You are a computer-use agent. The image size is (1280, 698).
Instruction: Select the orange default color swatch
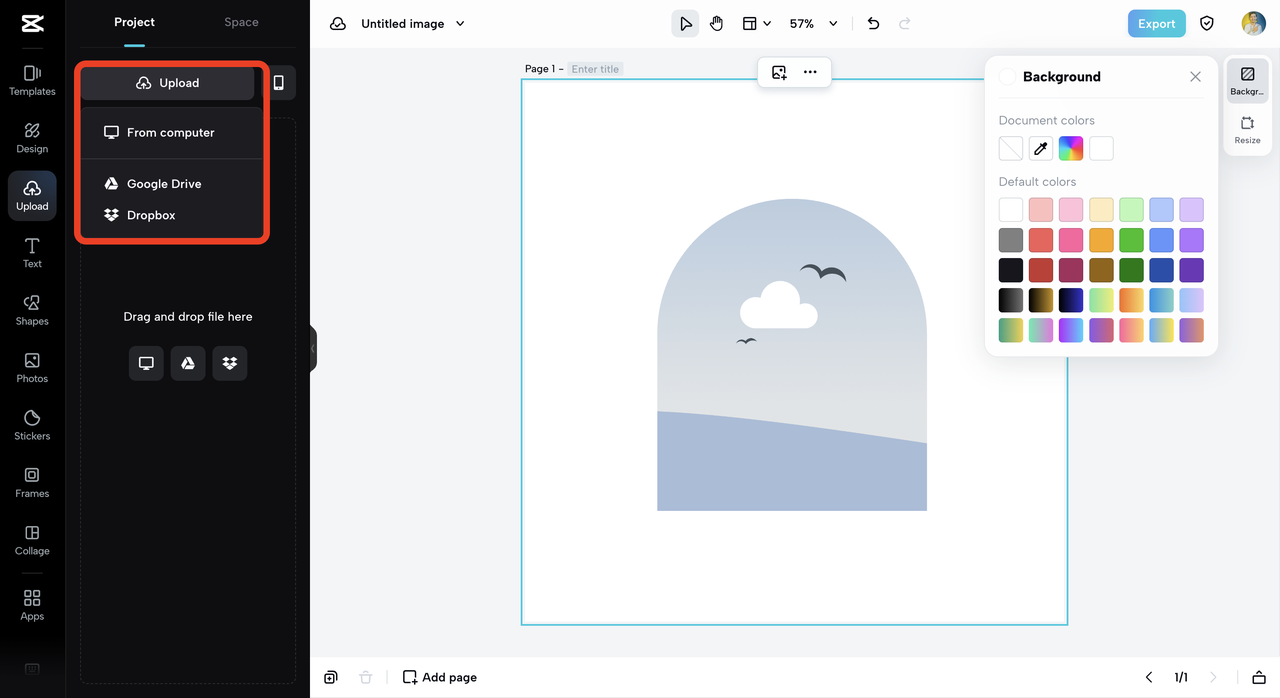1101,240
